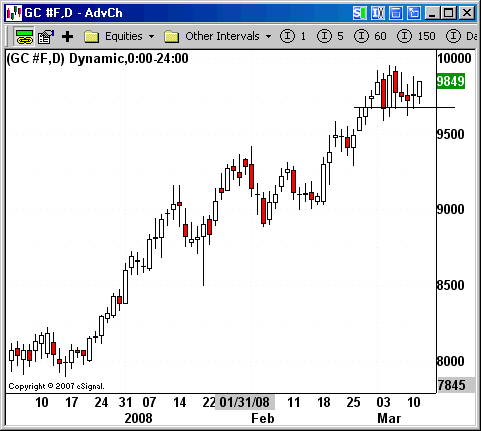
Task: Click the fourth blue pop-out title bar icon
Action: 414,13
